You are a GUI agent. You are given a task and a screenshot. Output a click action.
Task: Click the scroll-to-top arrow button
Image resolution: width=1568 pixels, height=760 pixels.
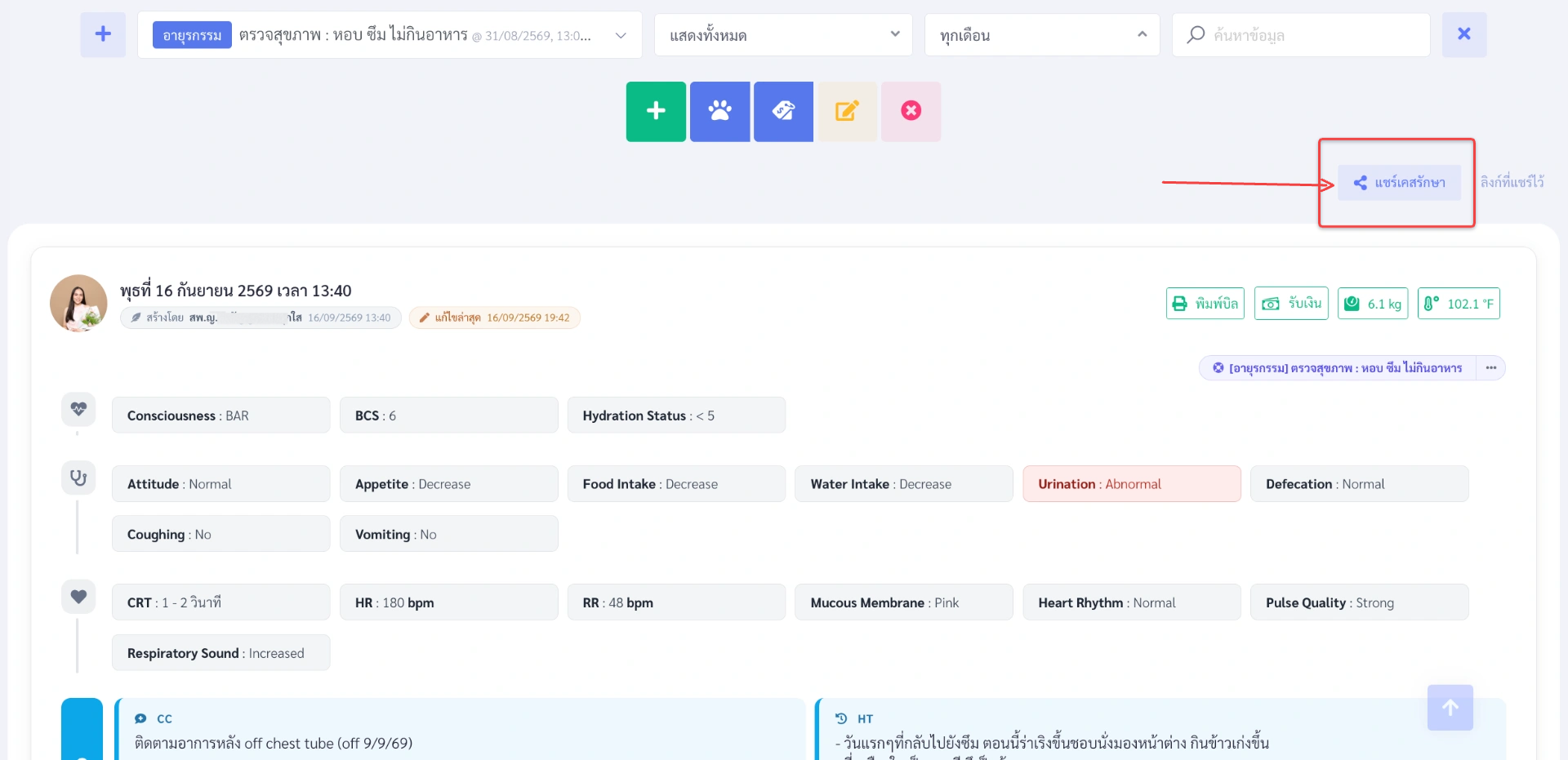(x=1450, y=708)
